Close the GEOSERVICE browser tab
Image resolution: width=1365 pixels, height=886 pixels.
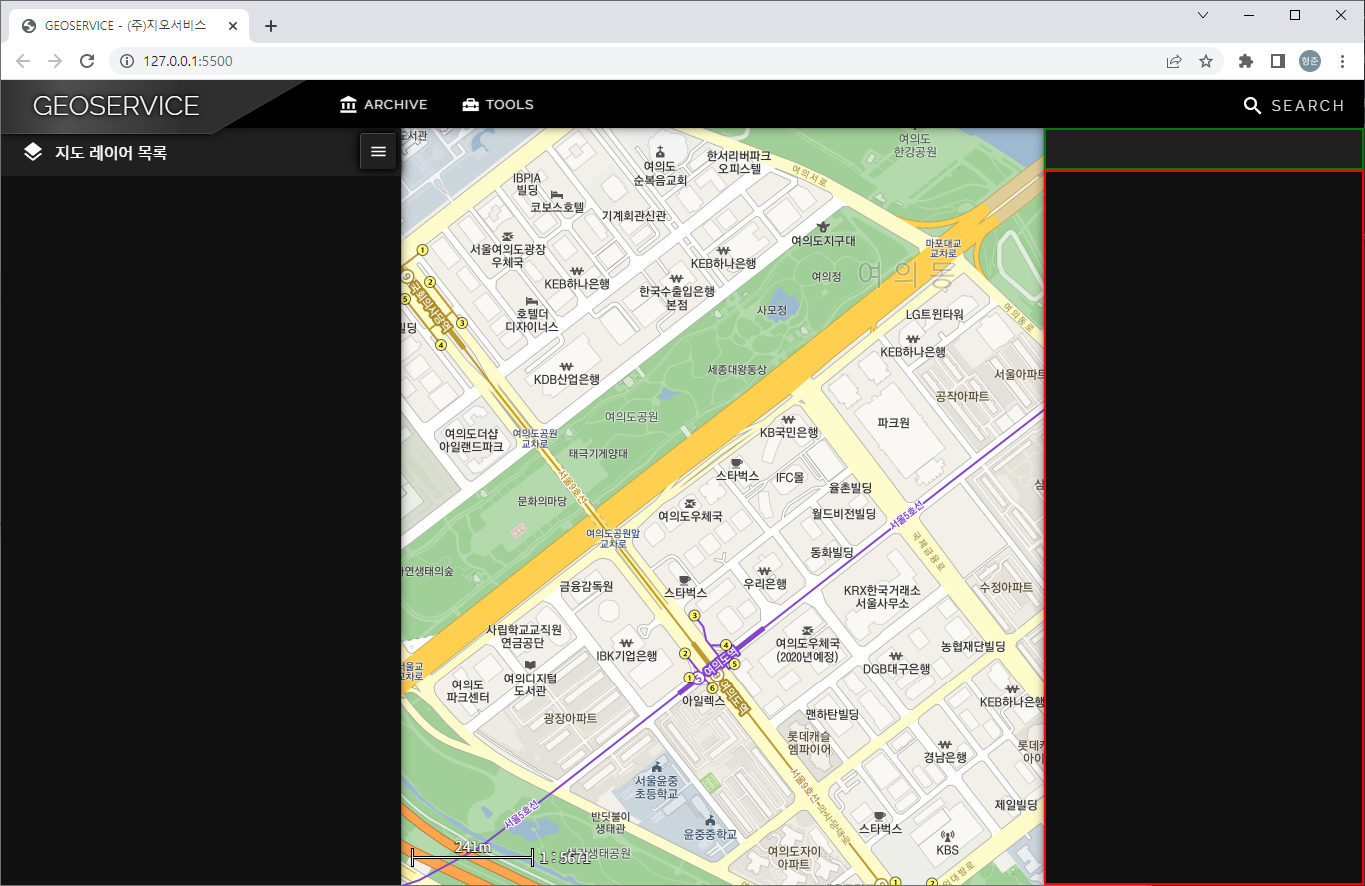click(232, 26)
